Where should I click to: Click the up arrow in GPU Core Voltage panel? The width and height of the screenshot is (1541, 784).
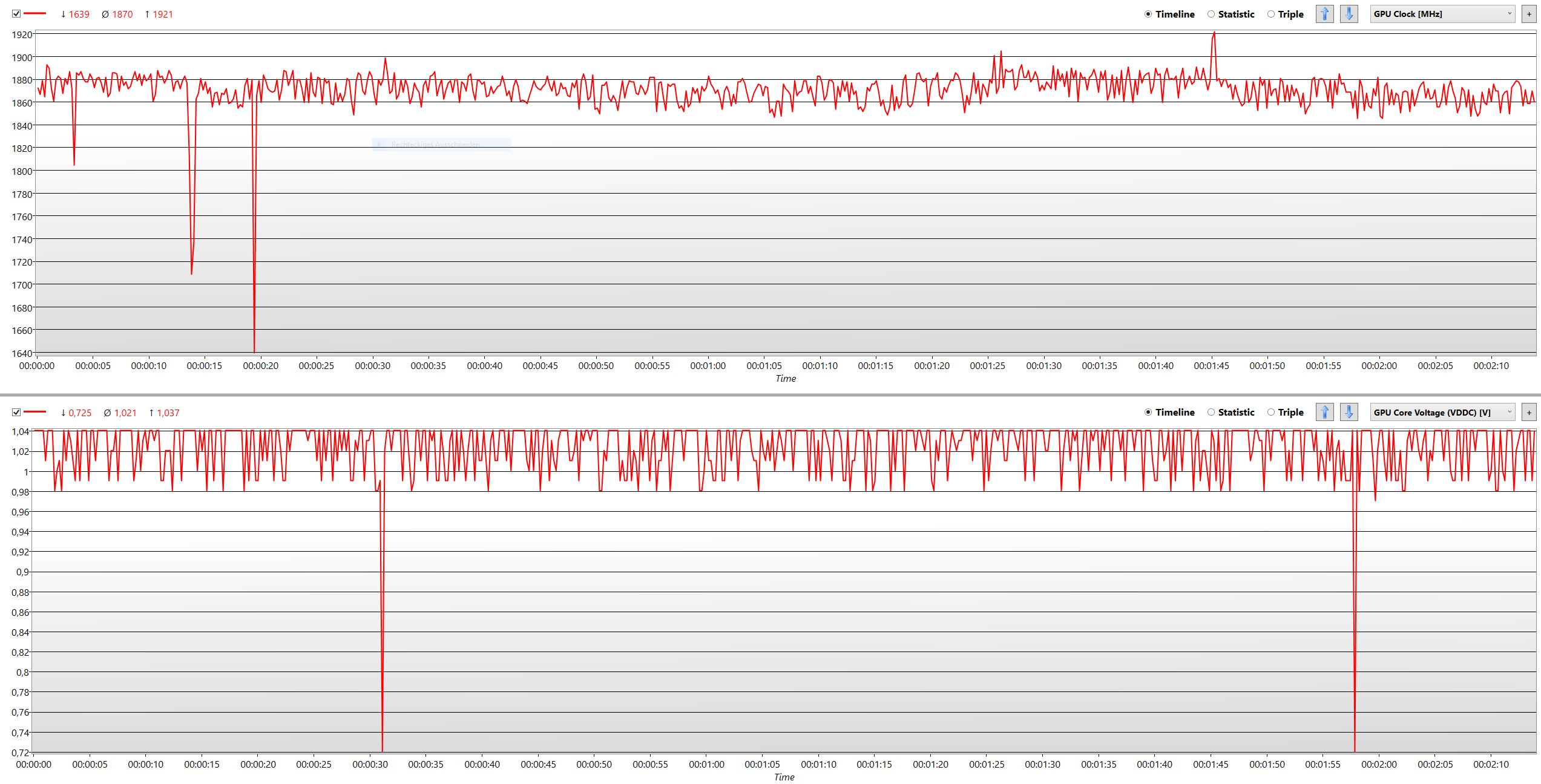(x=1324, y=413)
